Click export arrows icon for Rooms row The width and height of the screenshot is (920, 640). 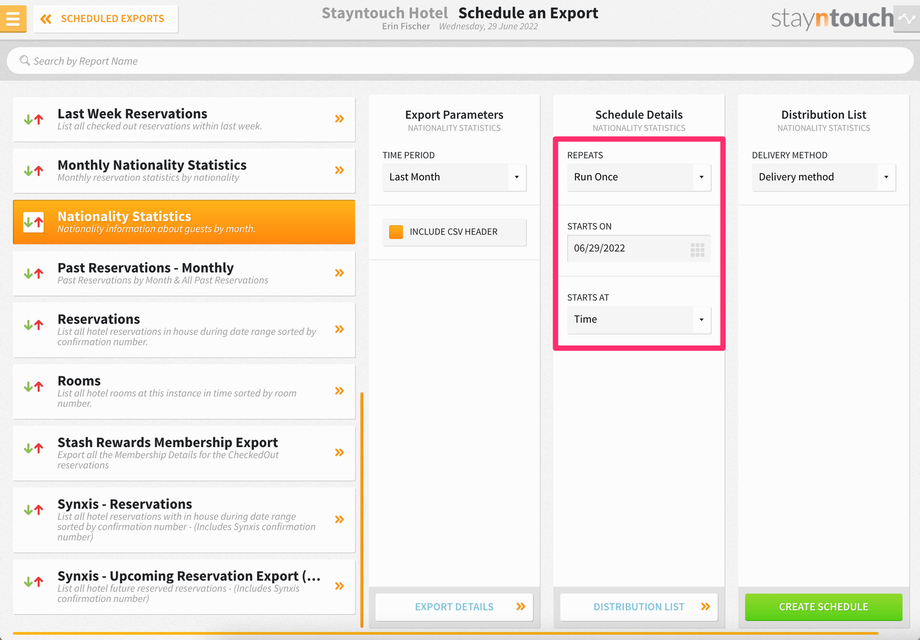[33, 387]
